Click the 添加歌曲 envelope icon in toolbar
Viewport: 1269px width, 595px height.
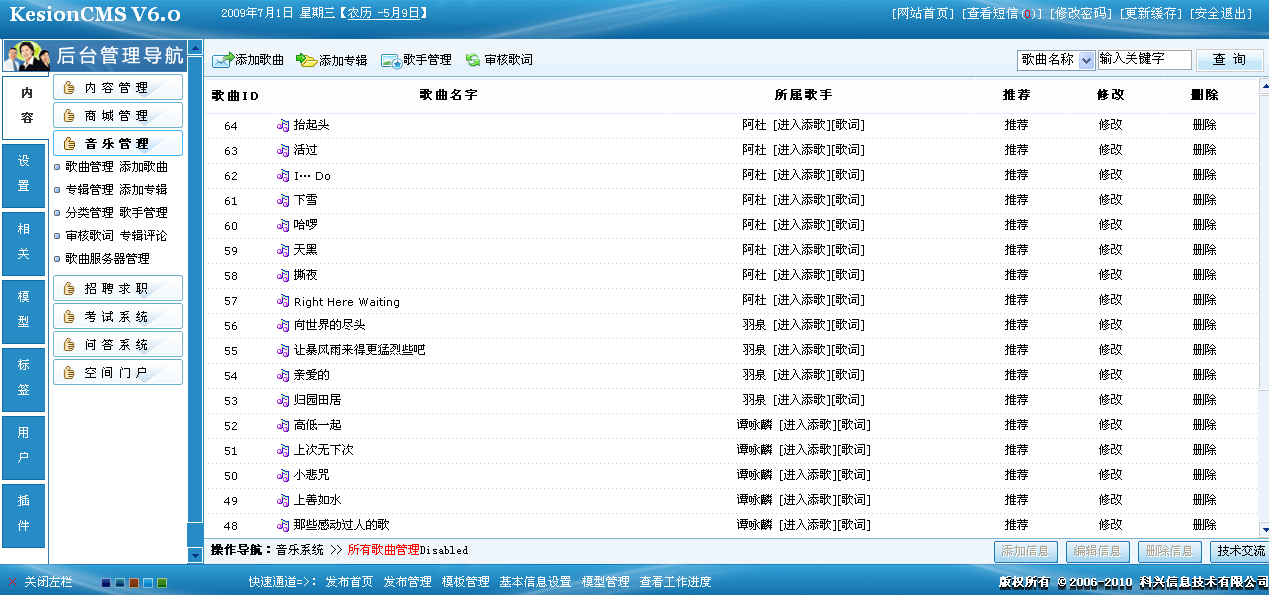pos(222,61)
